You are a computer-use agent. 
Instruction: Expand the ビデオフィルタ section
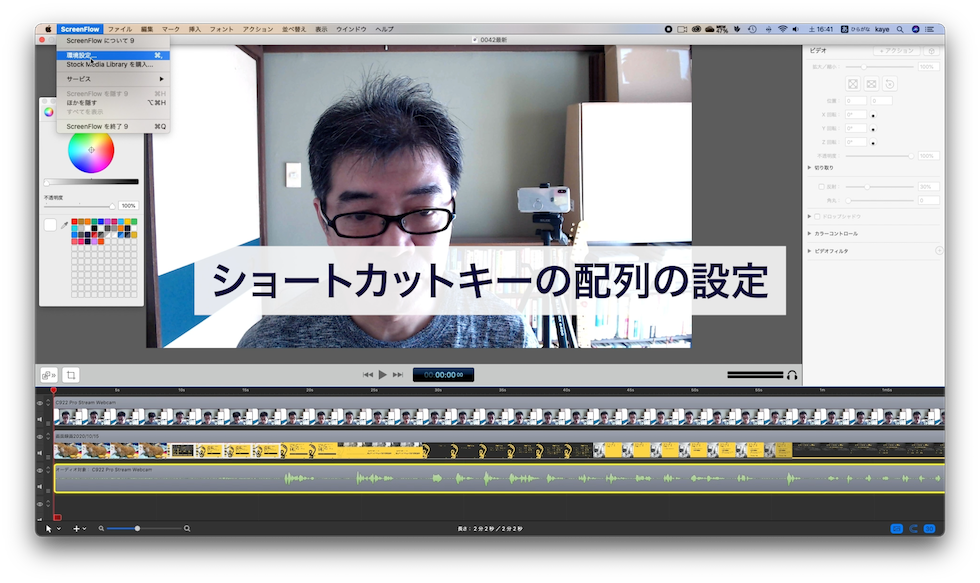[810, 251]
